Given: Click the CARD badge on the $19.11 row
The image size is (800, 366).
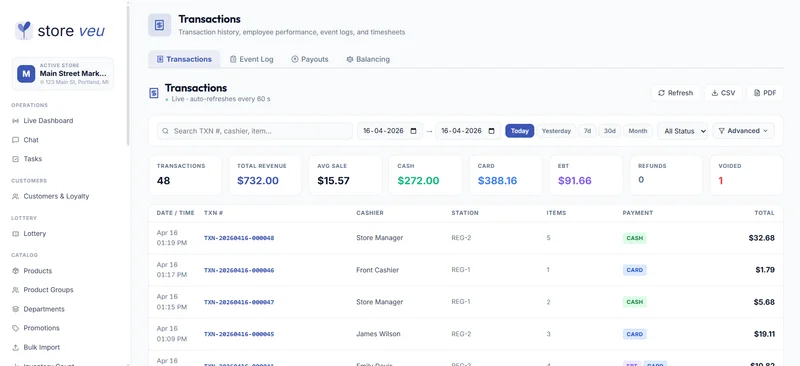Looking at the screenshot, I should pyautogui.click(x=635, y=334).
